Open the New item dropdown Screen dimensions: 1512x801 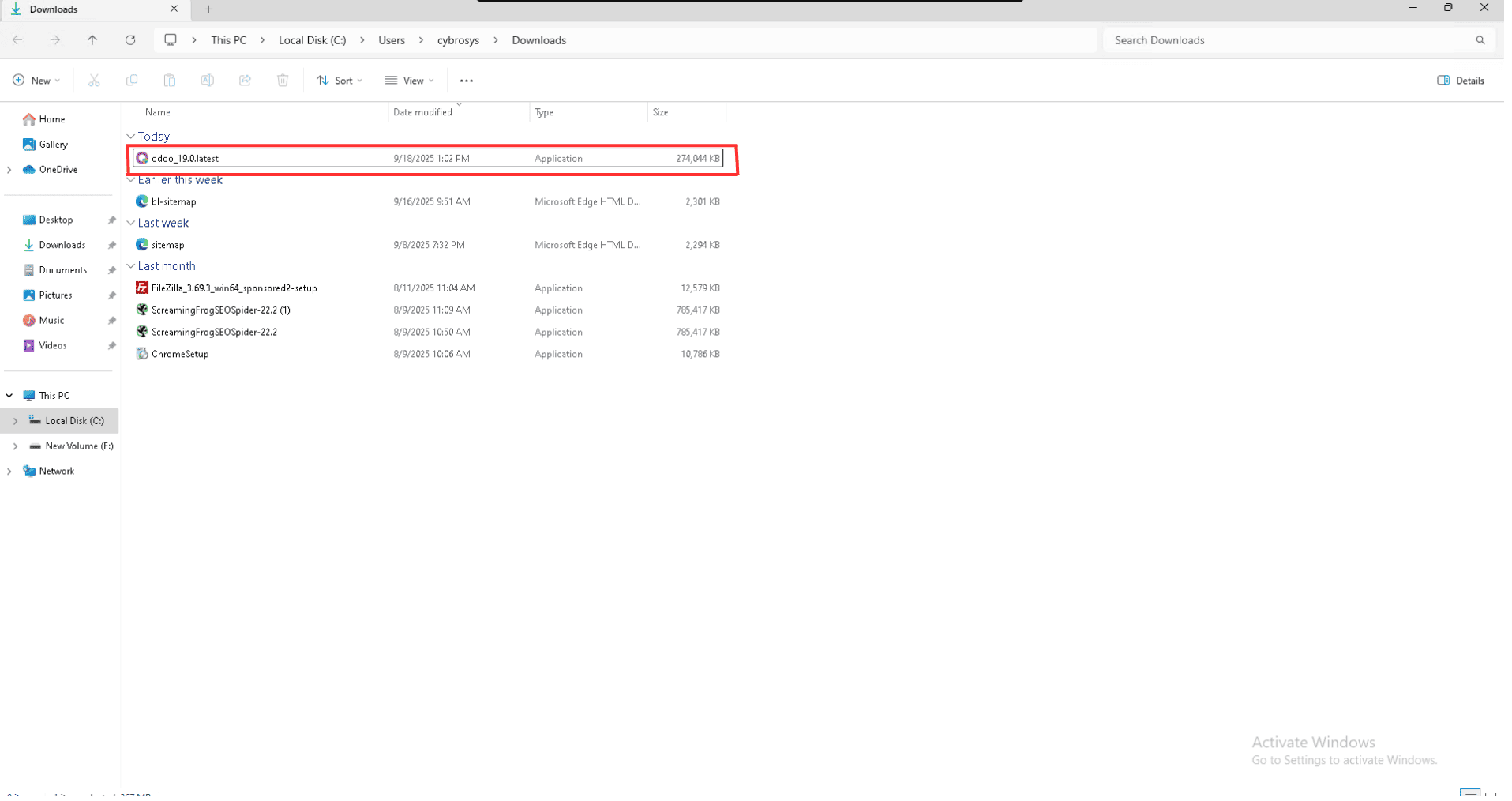(x=36, y=81)
